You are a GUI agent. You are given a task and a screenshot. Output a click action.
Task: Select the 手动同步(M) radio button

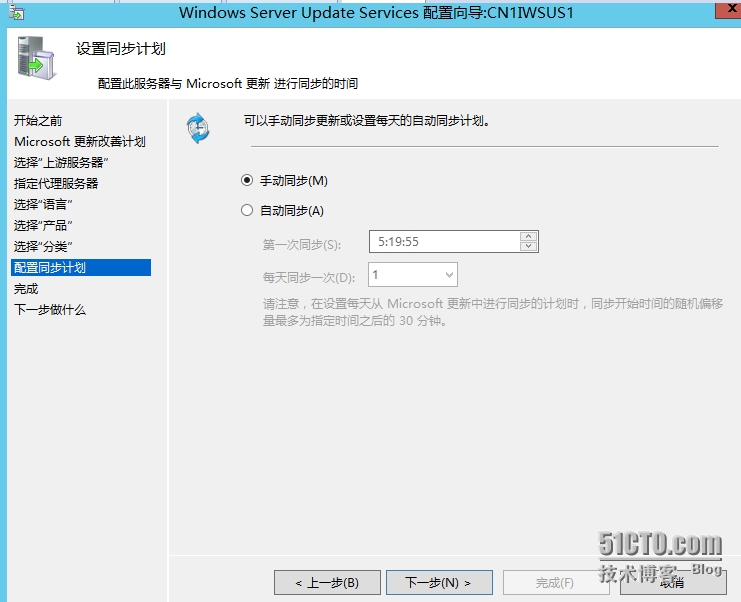click(247, 180)
